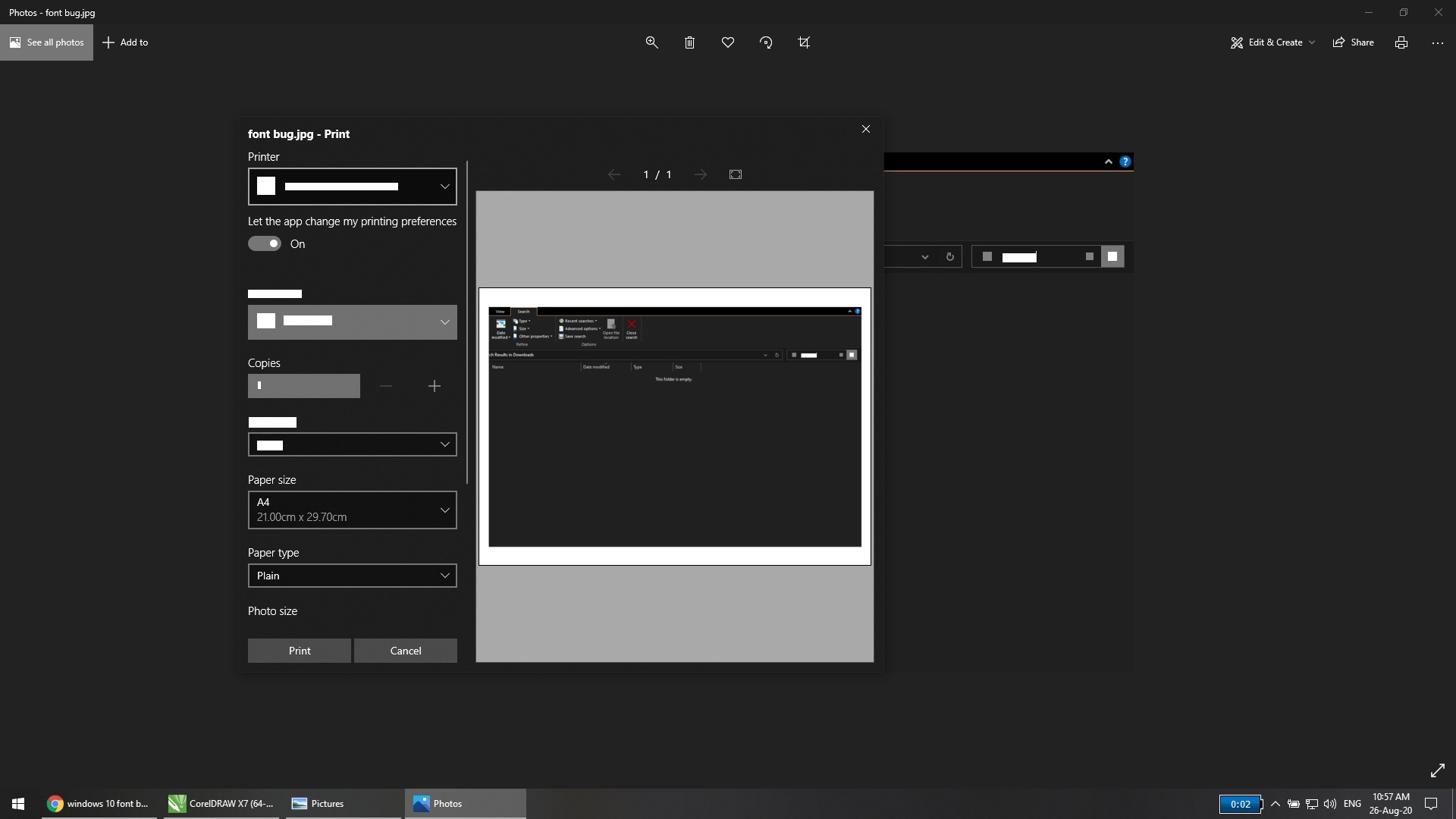Switch to CorelDRAW X7 in taskbar
1456x819 pixels.
pyautogui.click(x=221, y=804)
